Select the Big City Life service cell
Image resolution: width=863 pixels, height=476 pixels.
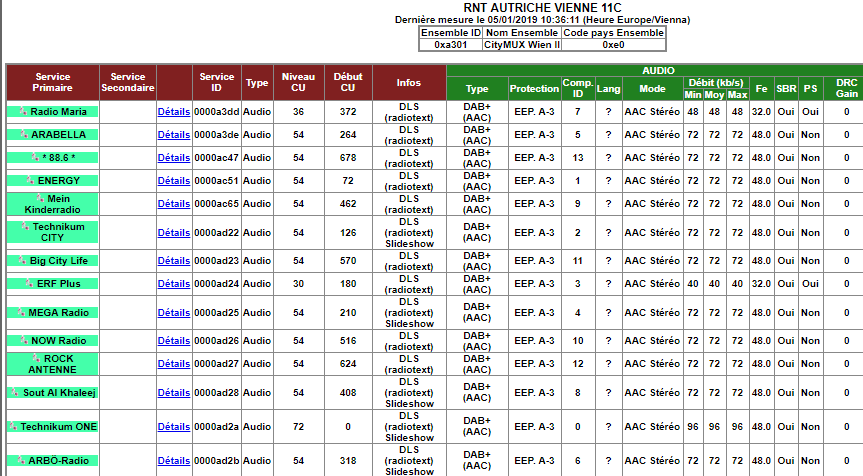53,261
